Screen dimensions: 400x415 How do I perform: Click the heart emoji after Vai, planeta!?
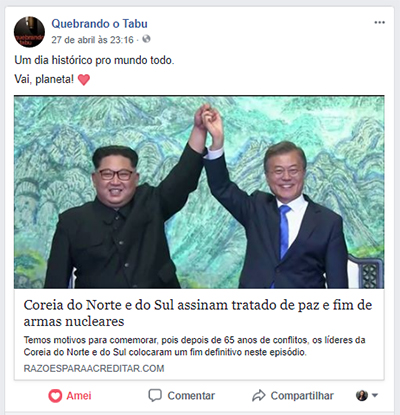coord(84,80)
